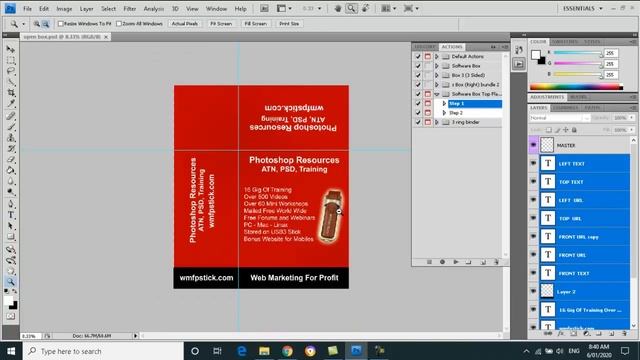Screen dimensions: 640x360
Task: Open the Layer menu
Action: tap(86, 9)
